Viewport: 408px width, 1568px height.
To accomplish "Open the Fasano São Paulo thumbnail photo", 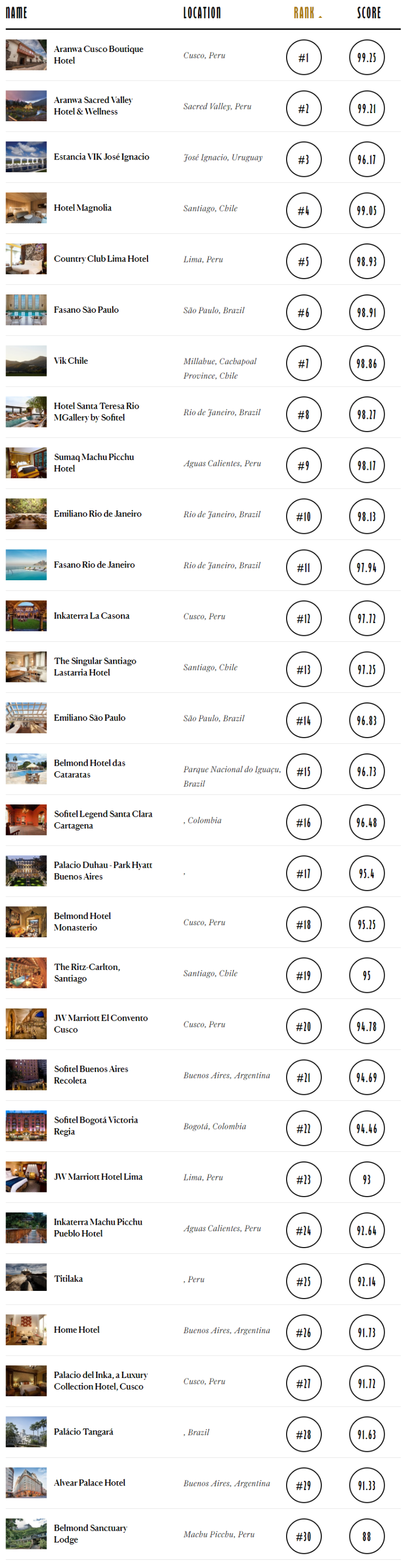I will tap(26, 310).
